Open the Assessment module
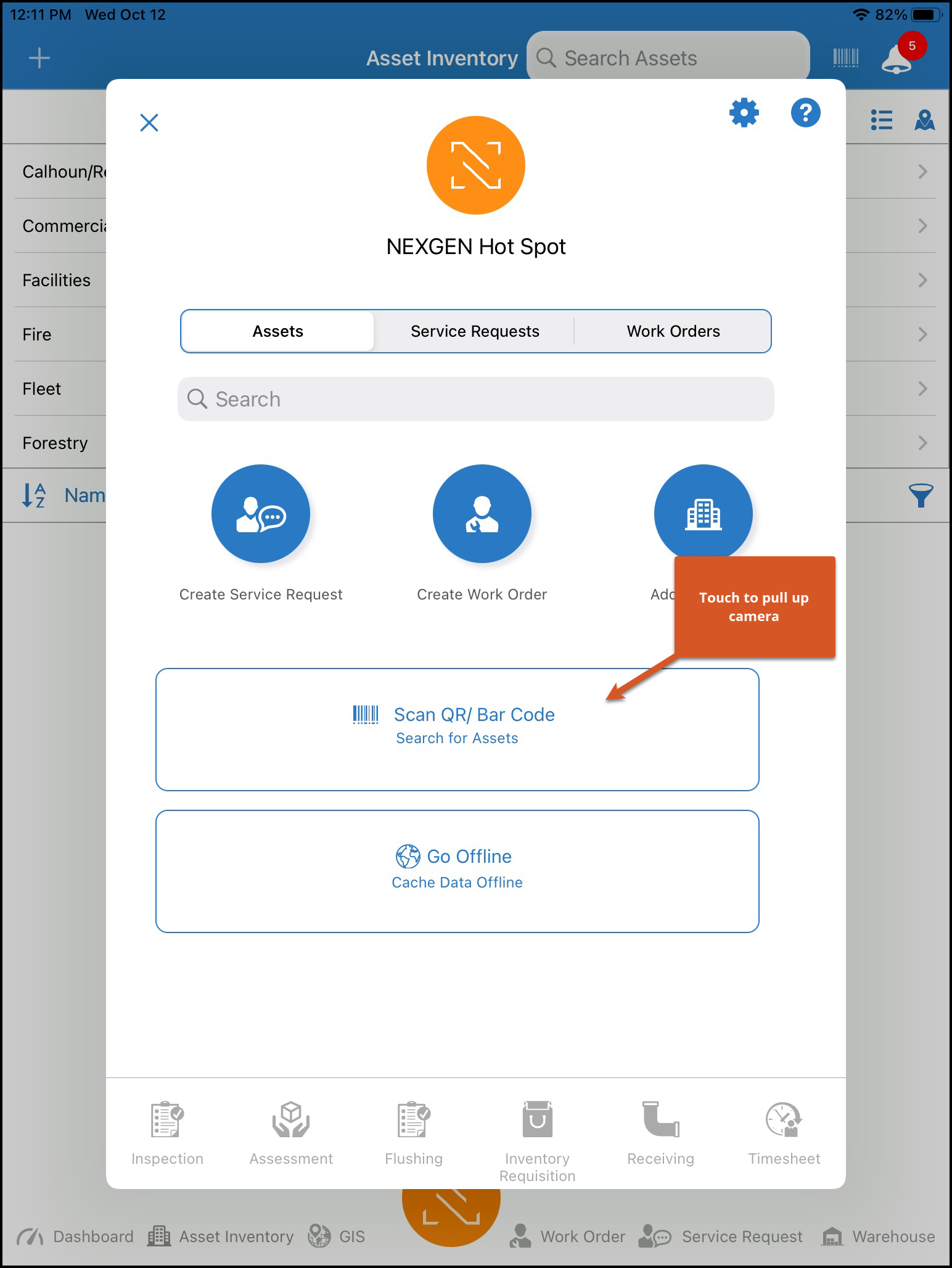The height and width of the screenshot is (1268, 952). [291, 1134]
